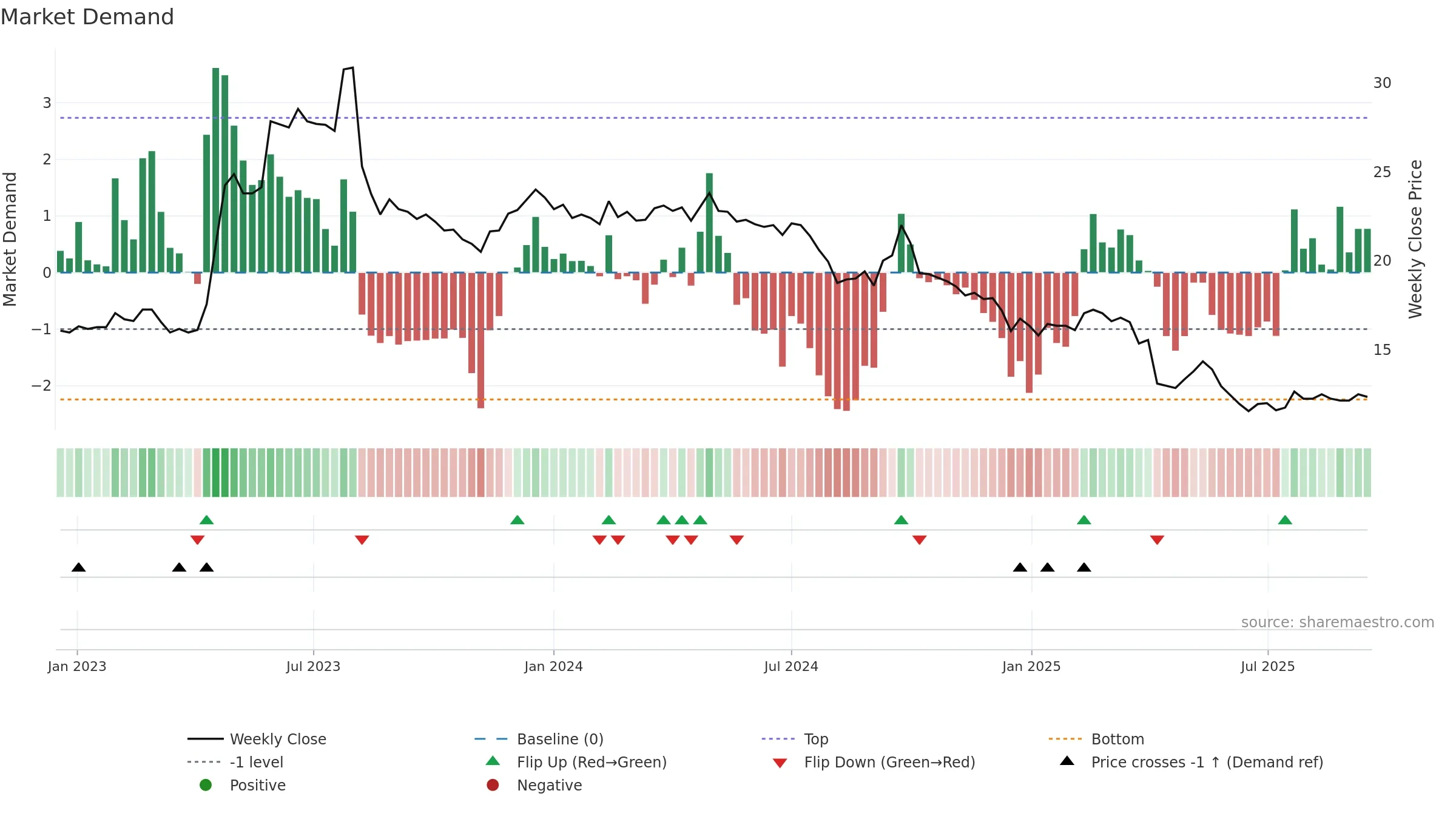Click the source: sharemaestro.com text
Viewport: 1456px width, 819px height.
click(1338, 622)
